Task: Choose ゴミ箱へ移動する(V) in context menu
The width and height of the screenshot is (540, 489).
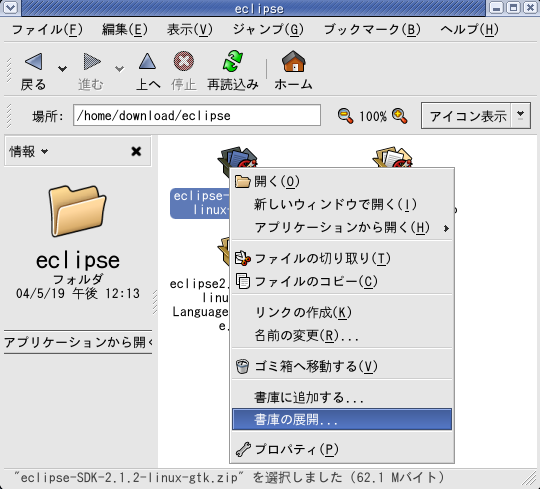Action: pos(342,366)
